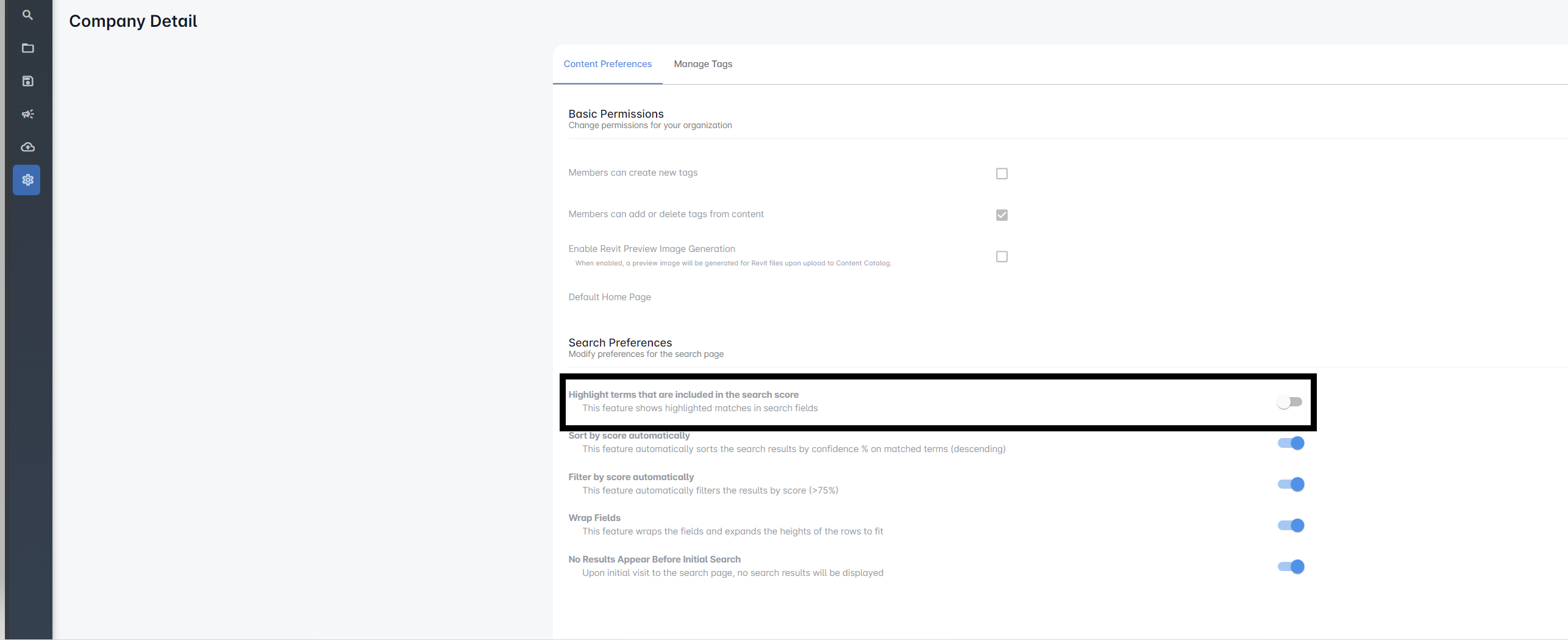The height and width of the screenshot is (640, 1568).
Task: Check 'Enable Revit Preview Image Generation'
Action: pyautogui.click(x=1002, y=256)
